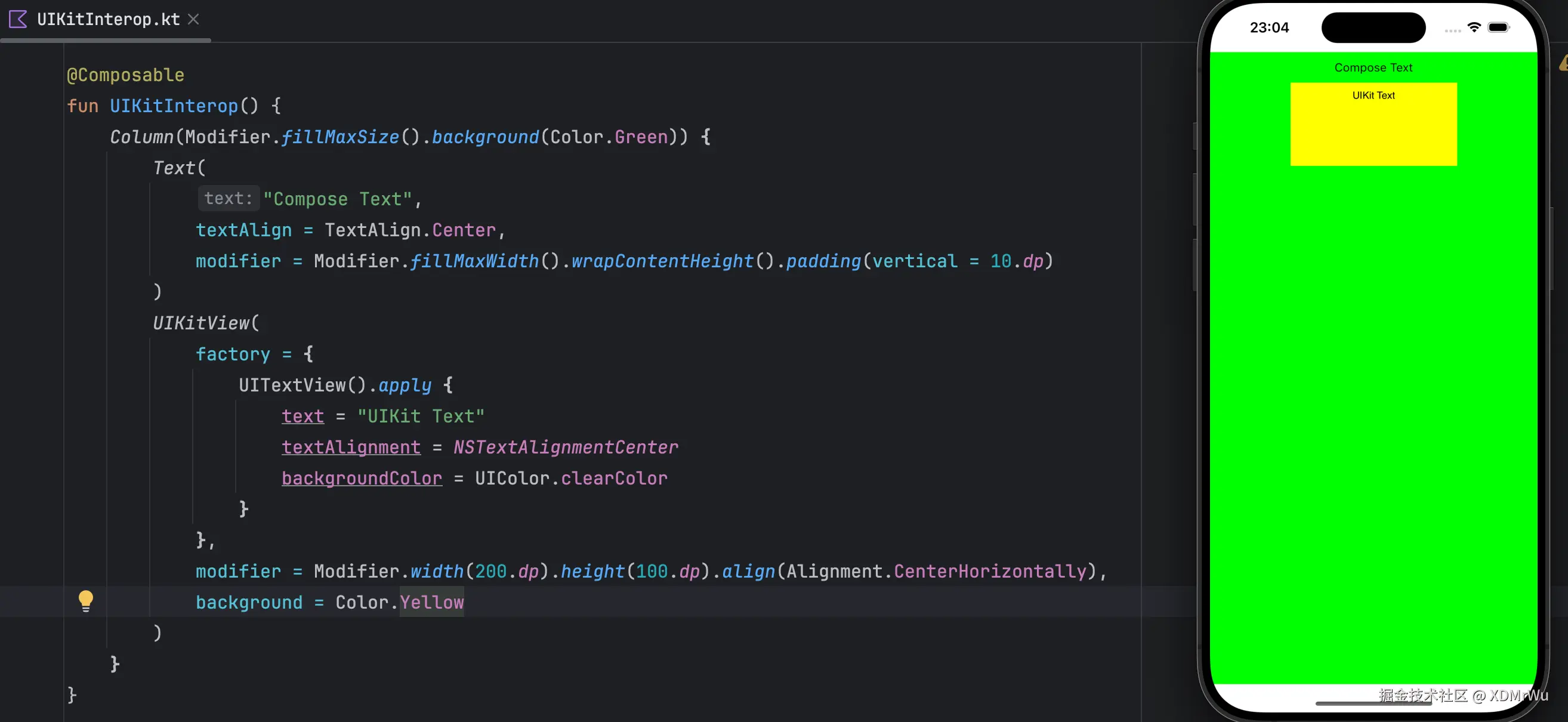Viewport: 1568px width, 722px height.
Task: Click the Wi-Fi icon in simulator status bar
Action: [1474, 27]
